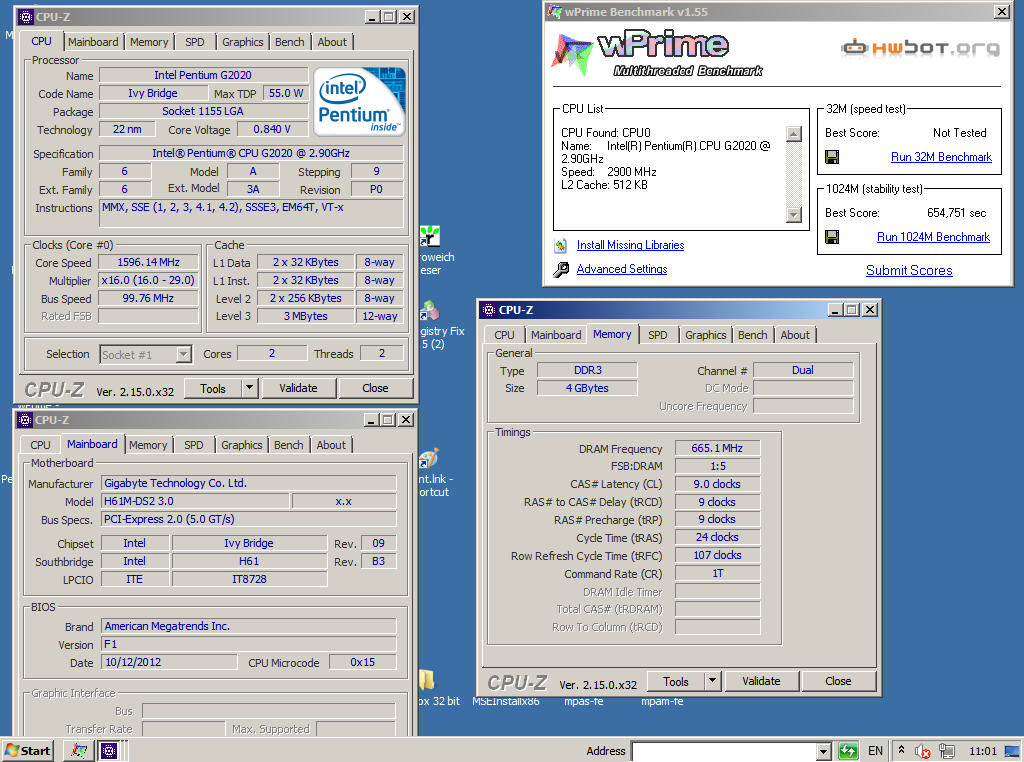The width and height of the screenshot is (1024, 762).
Task: Open About tab in the top CPU-Z window
Action: pyautogui.click(x=332, y=42)
